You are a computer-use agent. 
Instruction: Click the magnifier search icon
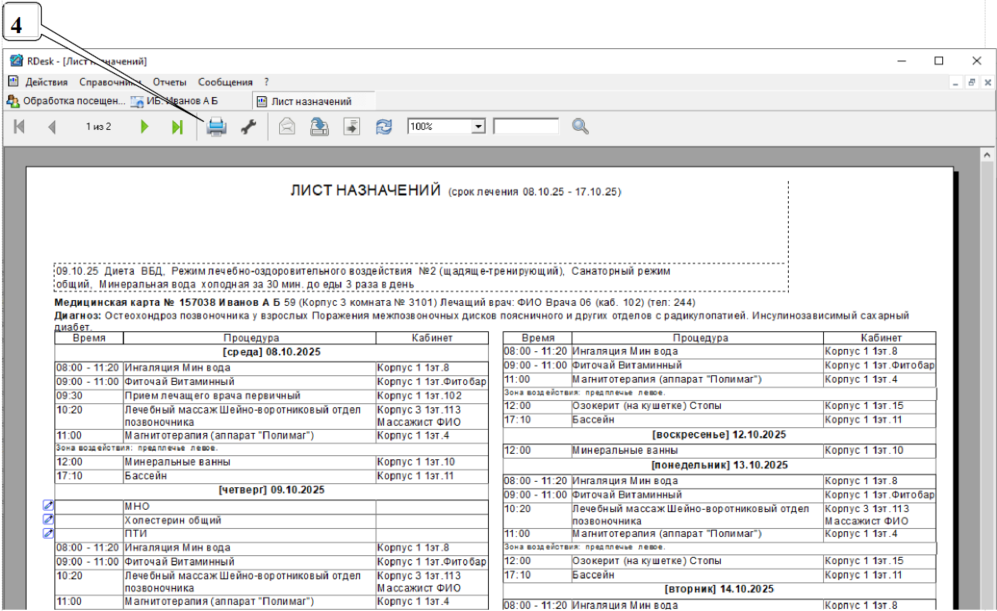[x=580, y=127]
